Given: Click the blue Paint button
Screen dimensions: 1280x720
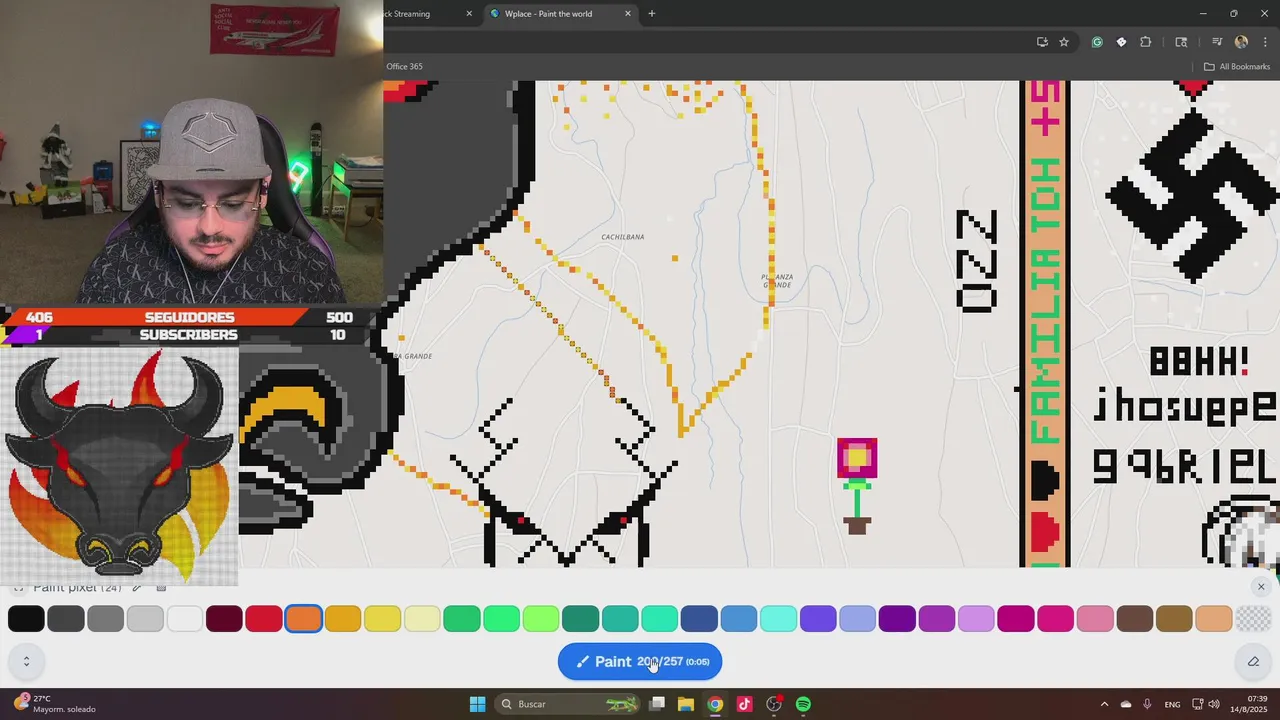Looking at the screenshot, I should [640, 661].
